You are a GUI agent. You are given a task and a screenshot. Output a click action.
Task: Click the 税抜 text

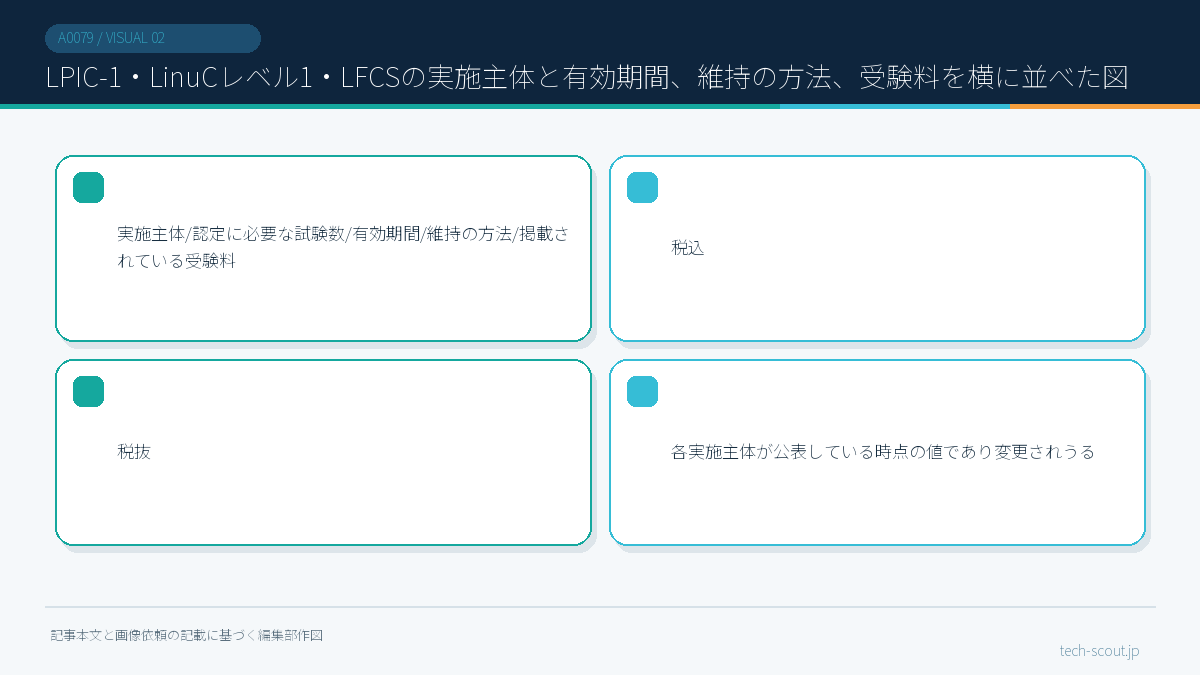click(x=134, y=452)
